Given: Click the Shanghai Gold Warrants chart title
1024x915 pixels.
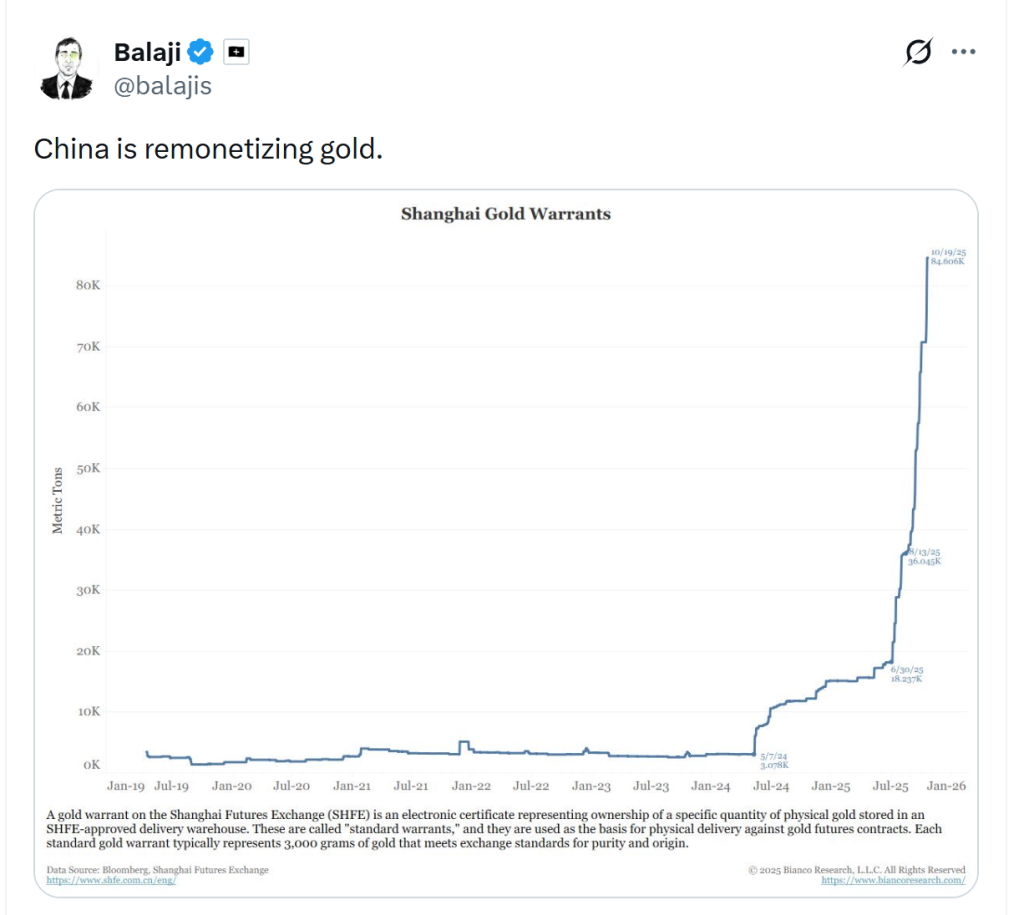Looking at the screenshot, I should point(506,213).
